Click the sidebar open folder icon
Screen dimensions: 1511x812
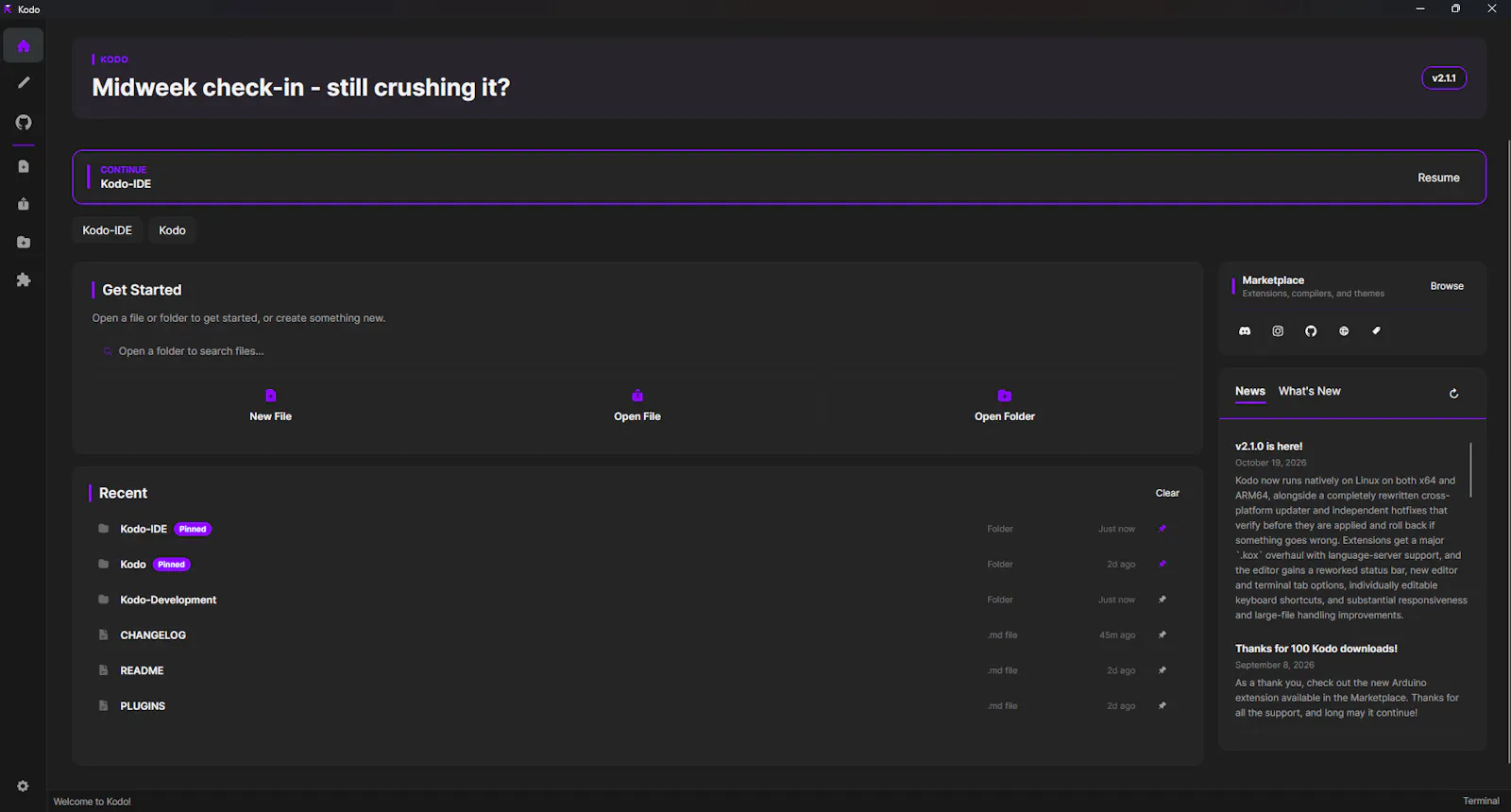tap(24, 243)
